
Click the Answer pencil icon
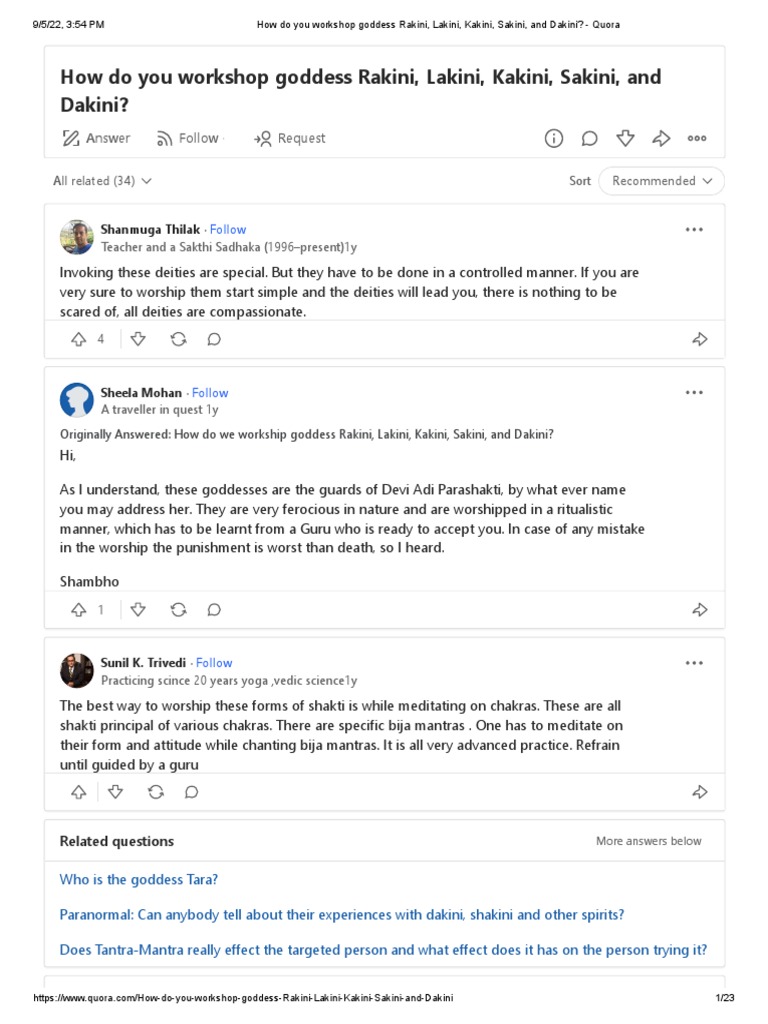71,138
